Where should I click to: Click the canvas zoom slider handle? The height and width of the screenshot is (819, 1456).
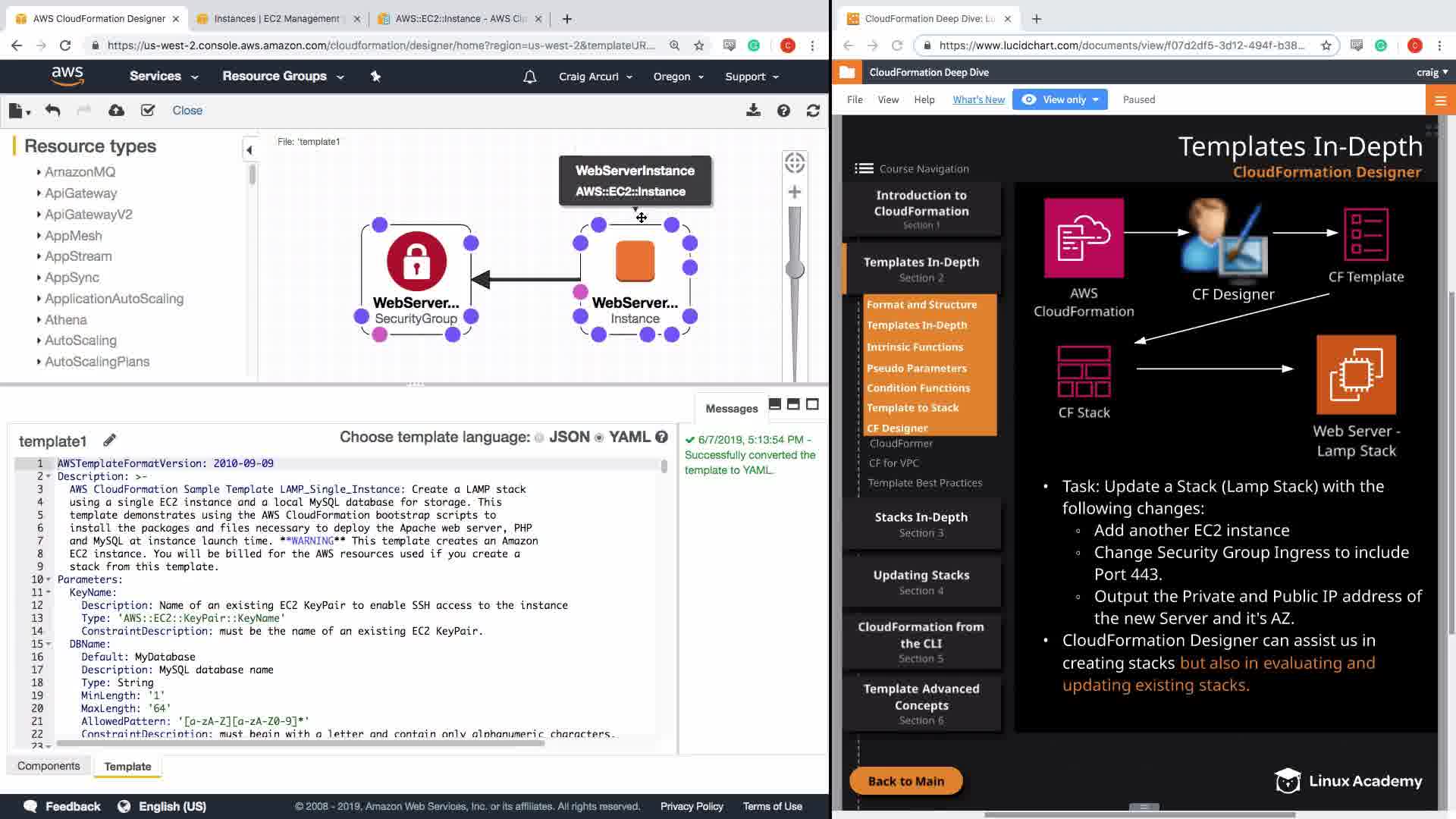pyautogui.click(x=794, y=269)
